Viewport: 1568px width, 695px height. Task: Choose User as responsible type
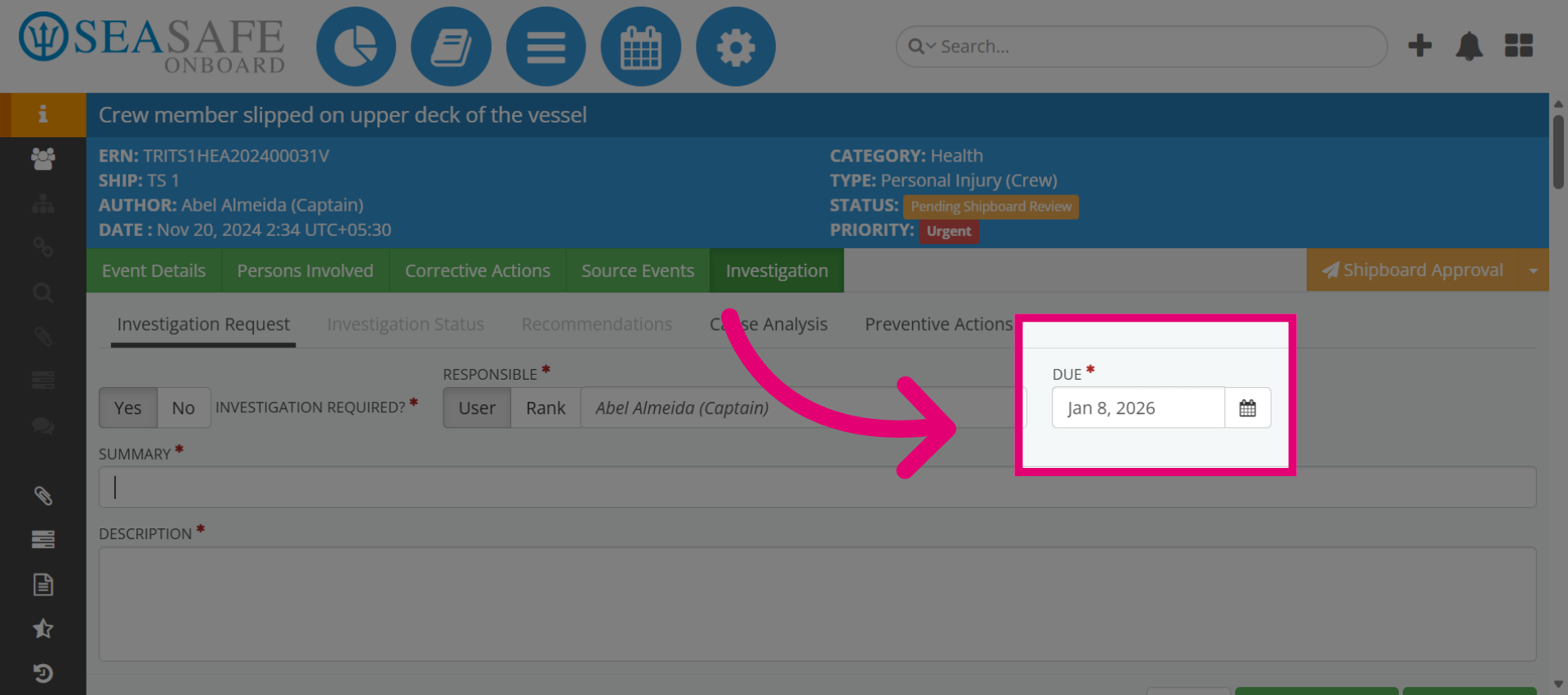tap(477, 408)
